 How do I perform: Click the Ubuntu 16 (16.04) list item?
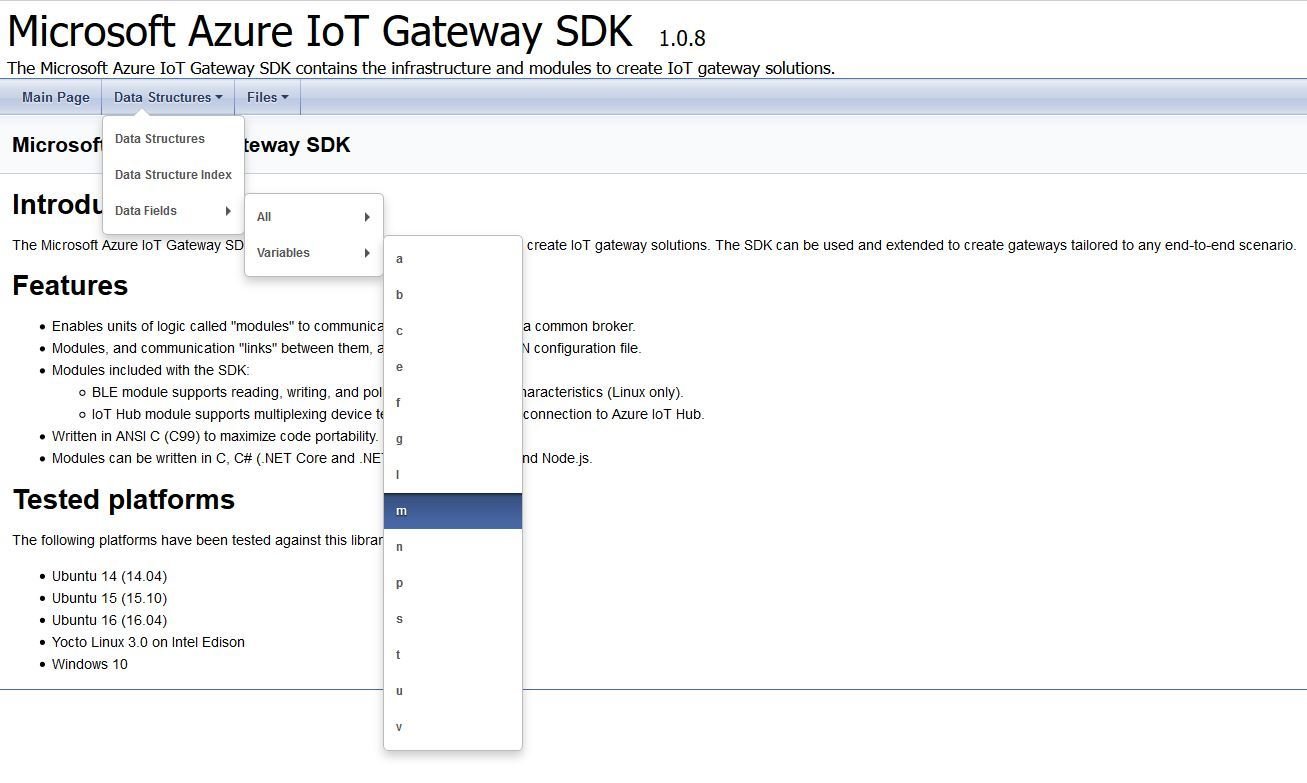[109, 620]
